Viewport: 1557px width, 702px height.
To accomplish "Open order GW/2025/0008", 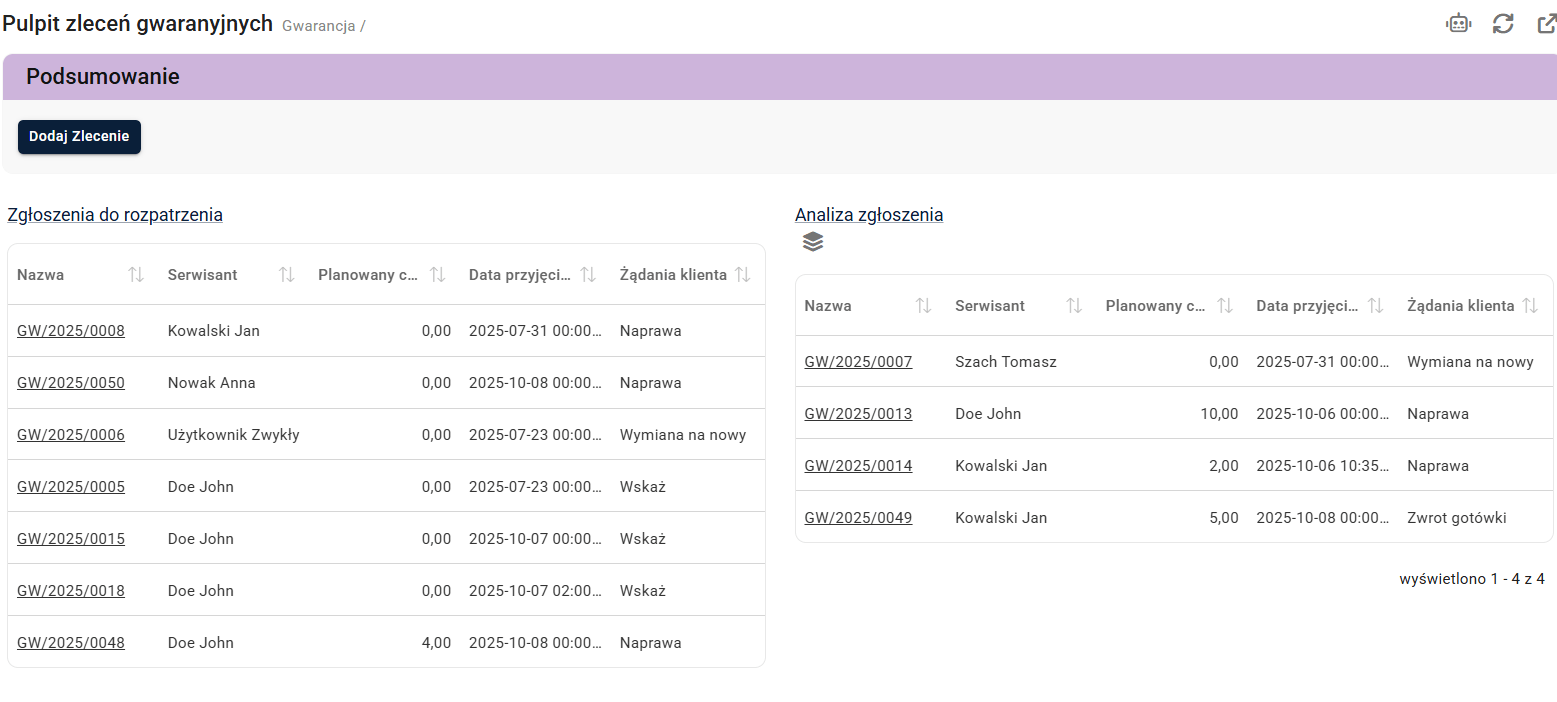I will [x=71, y=331].
